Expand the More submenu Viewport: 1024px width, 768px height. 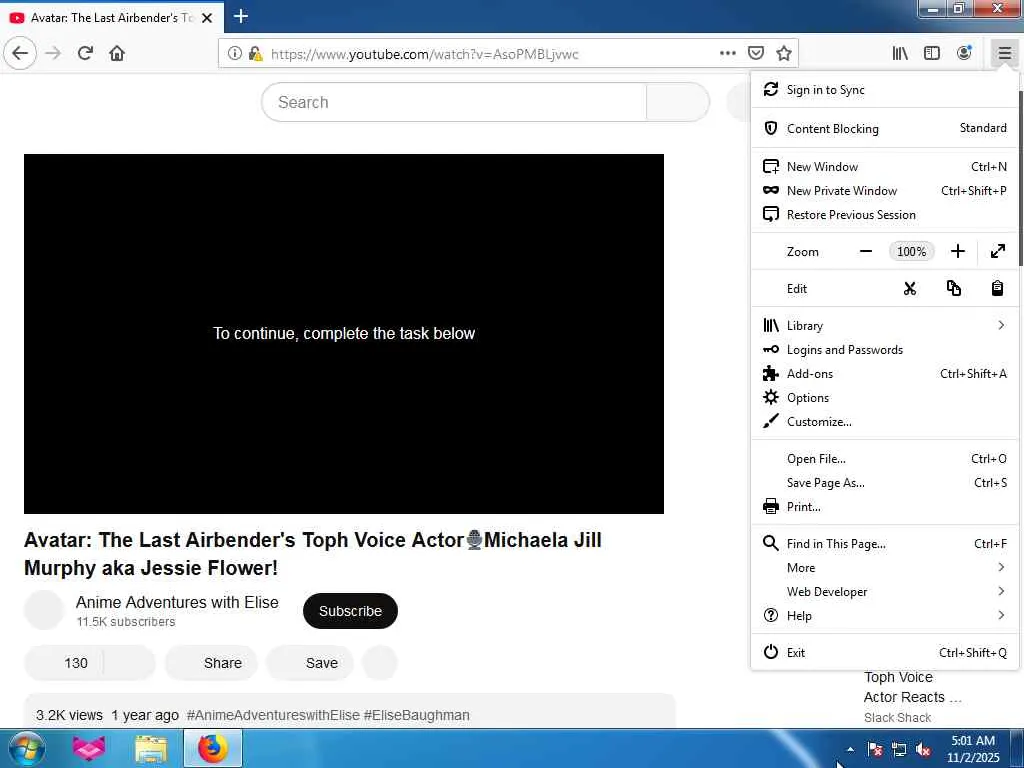885,568
